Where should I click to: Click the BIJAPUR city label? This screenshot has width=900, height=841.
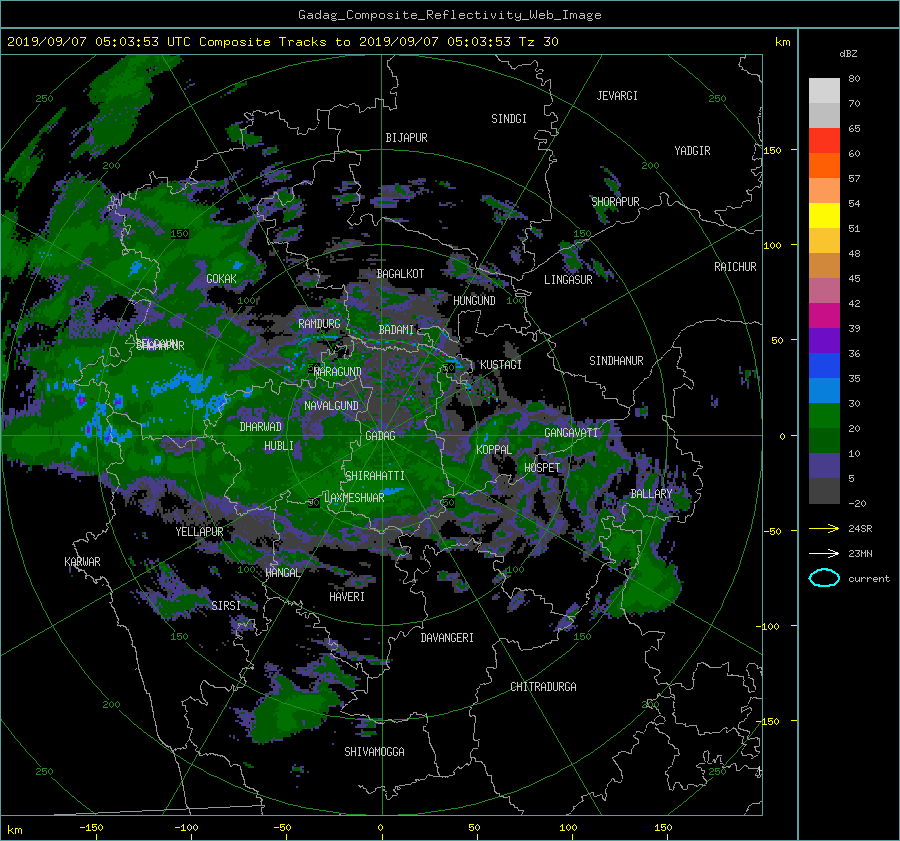tap(406, 138)
